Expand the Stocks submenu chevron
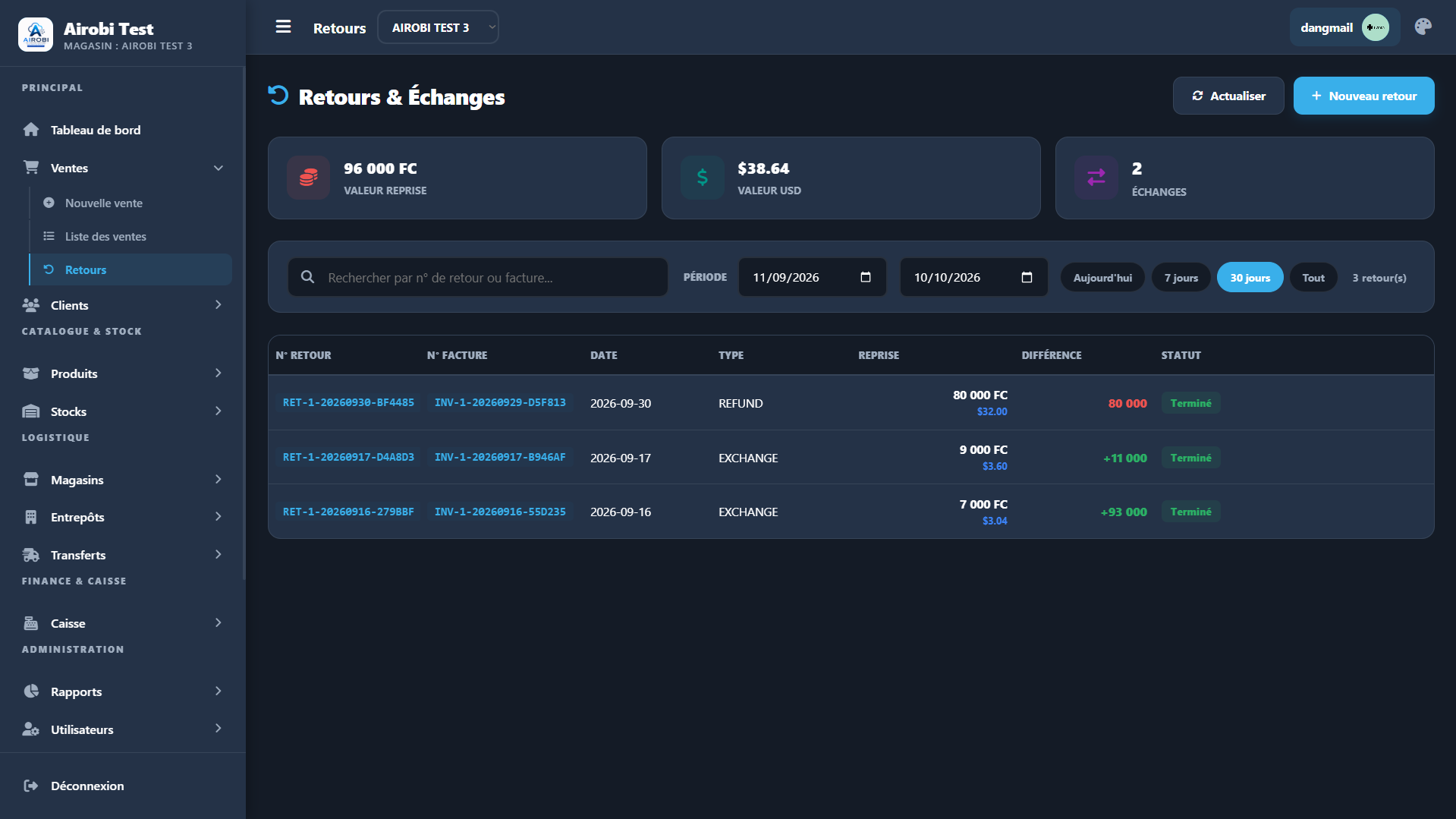Screen dimensions: 1456x819 click(x=219, y=411)
